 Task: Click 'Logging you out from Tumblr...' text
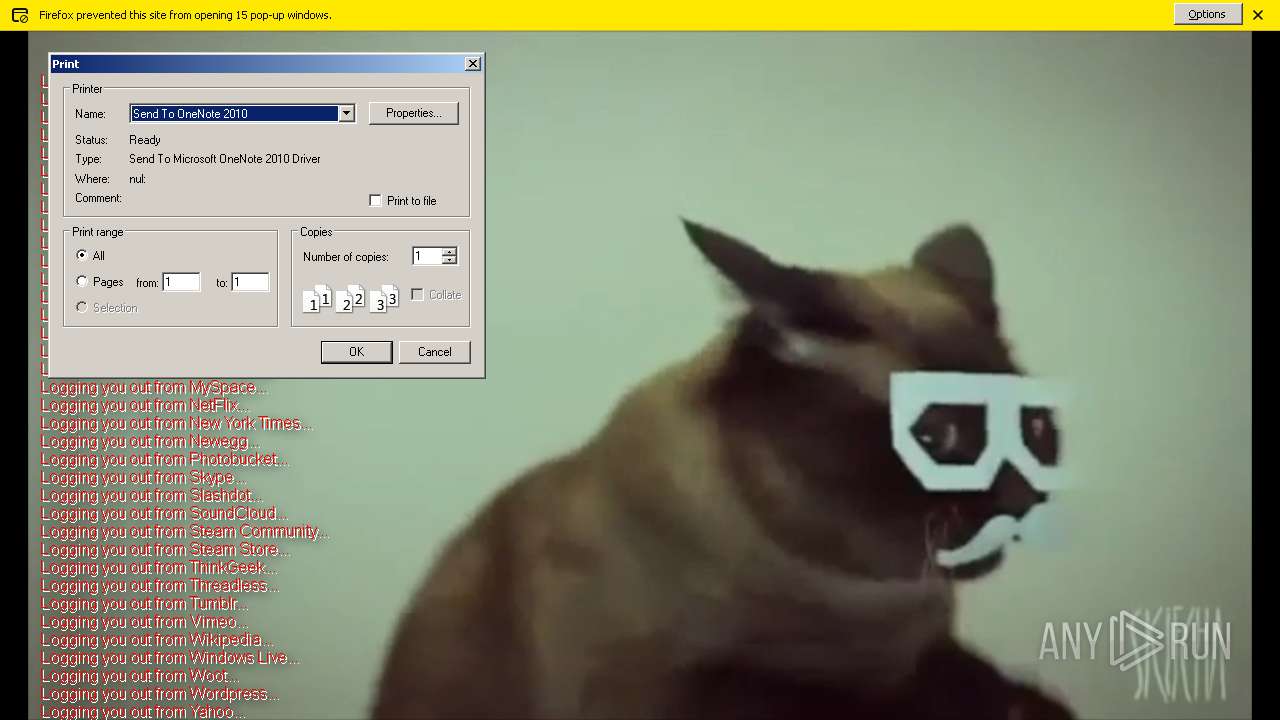145,603
